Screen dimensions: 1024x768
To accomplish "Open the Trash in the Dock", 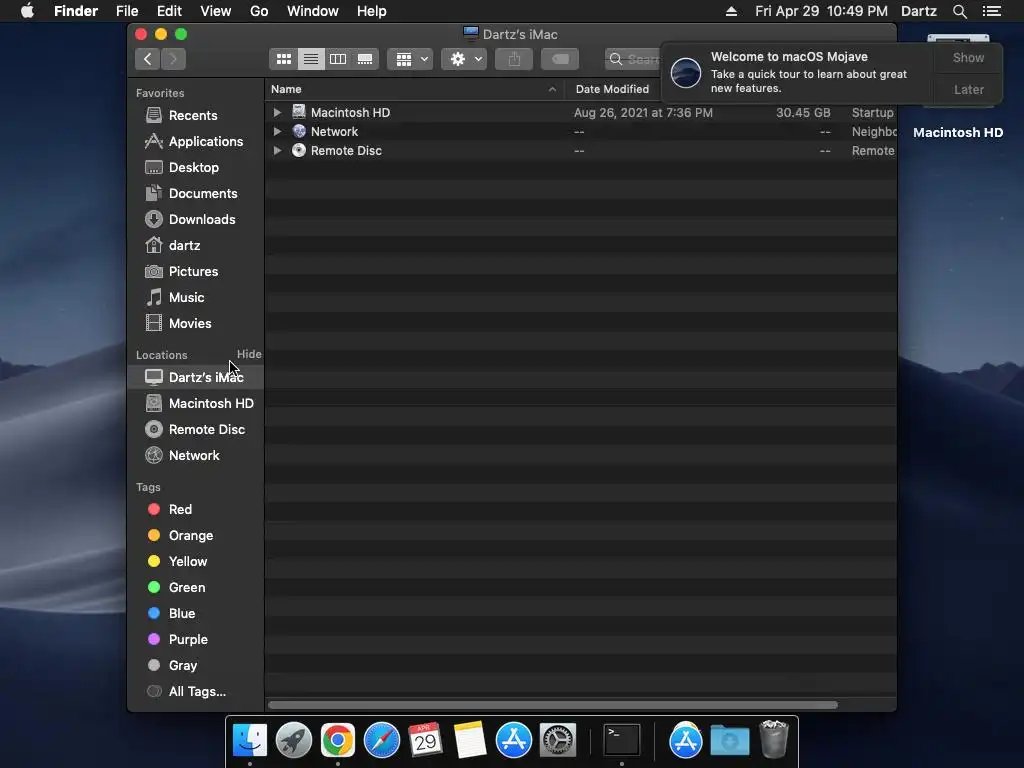I will click(x=775, y=739).
